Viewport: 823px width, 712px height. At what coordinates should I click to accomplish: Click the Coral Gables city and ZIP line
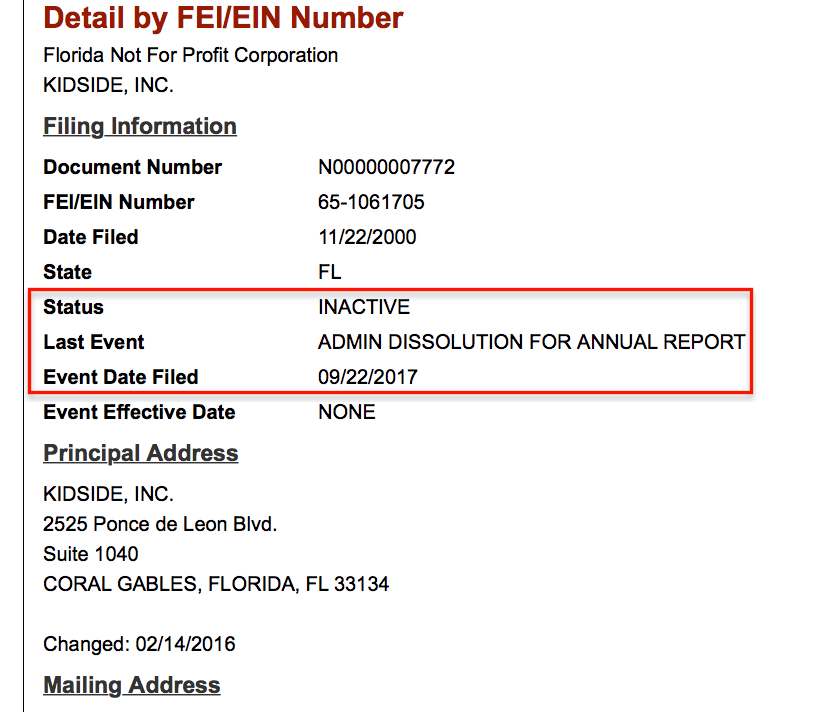coord(216,584)
